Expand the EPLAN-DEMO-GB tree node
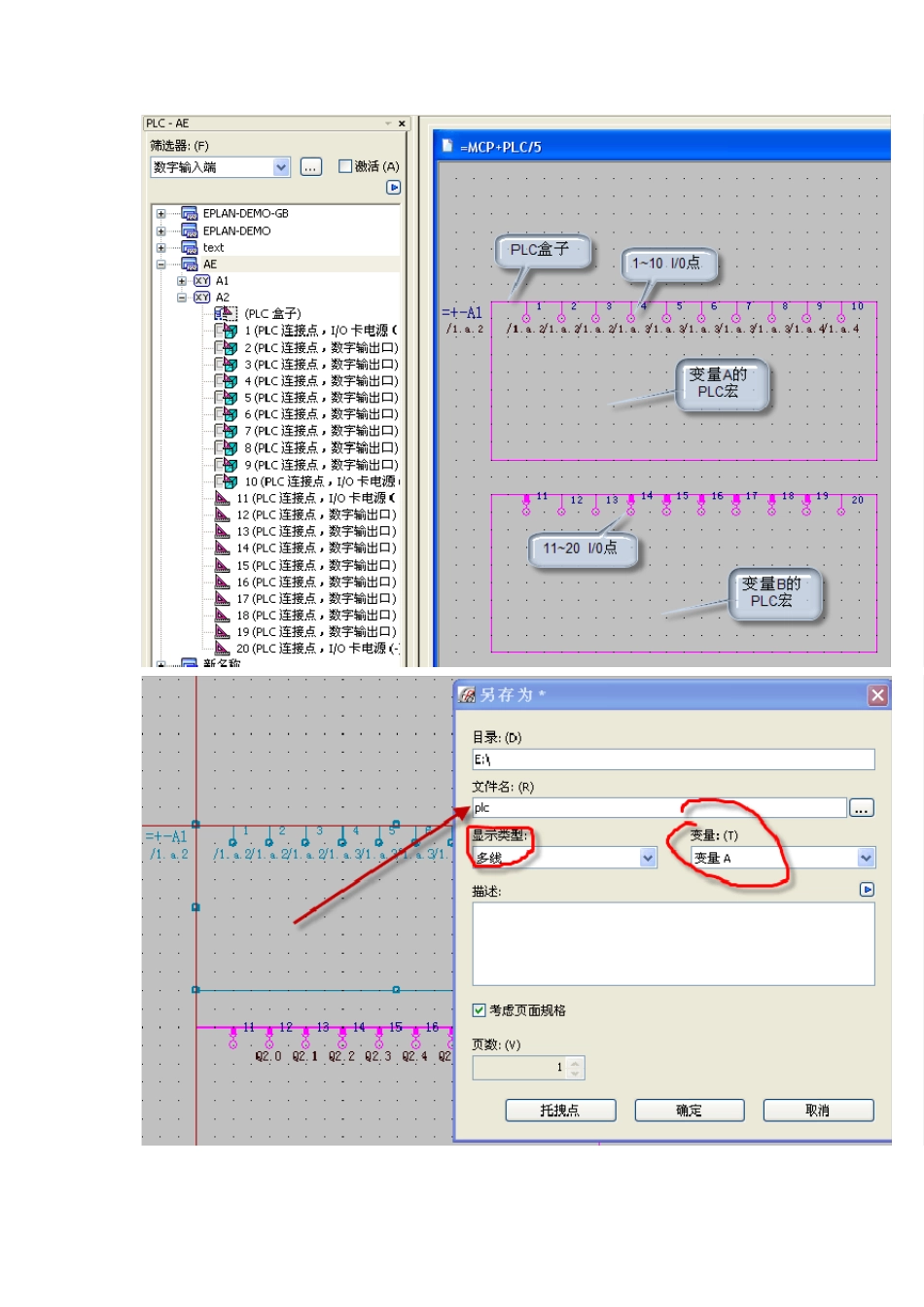The image size is (924, 1307). tap(161, 214)
